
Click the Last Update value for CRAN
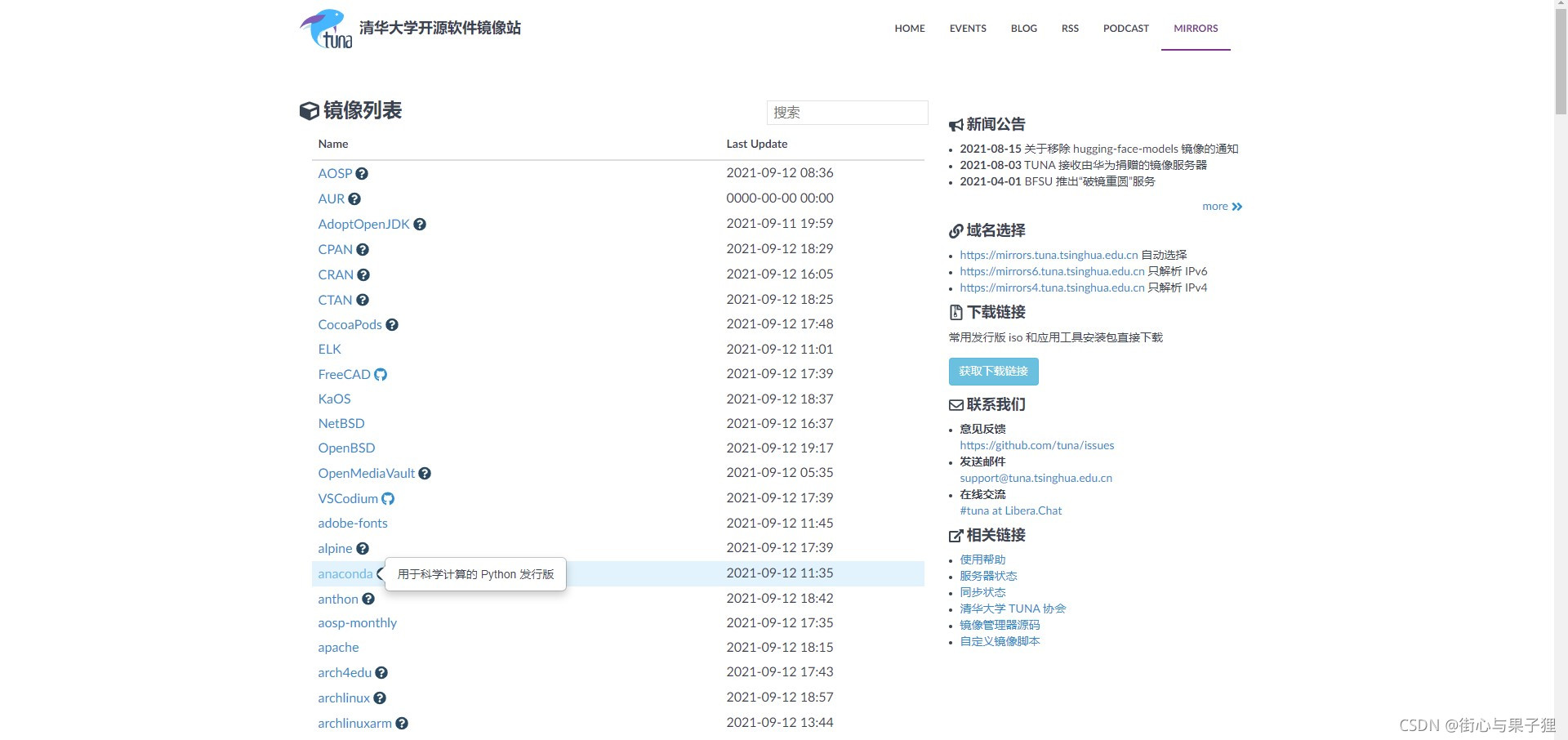click(780, 274)
